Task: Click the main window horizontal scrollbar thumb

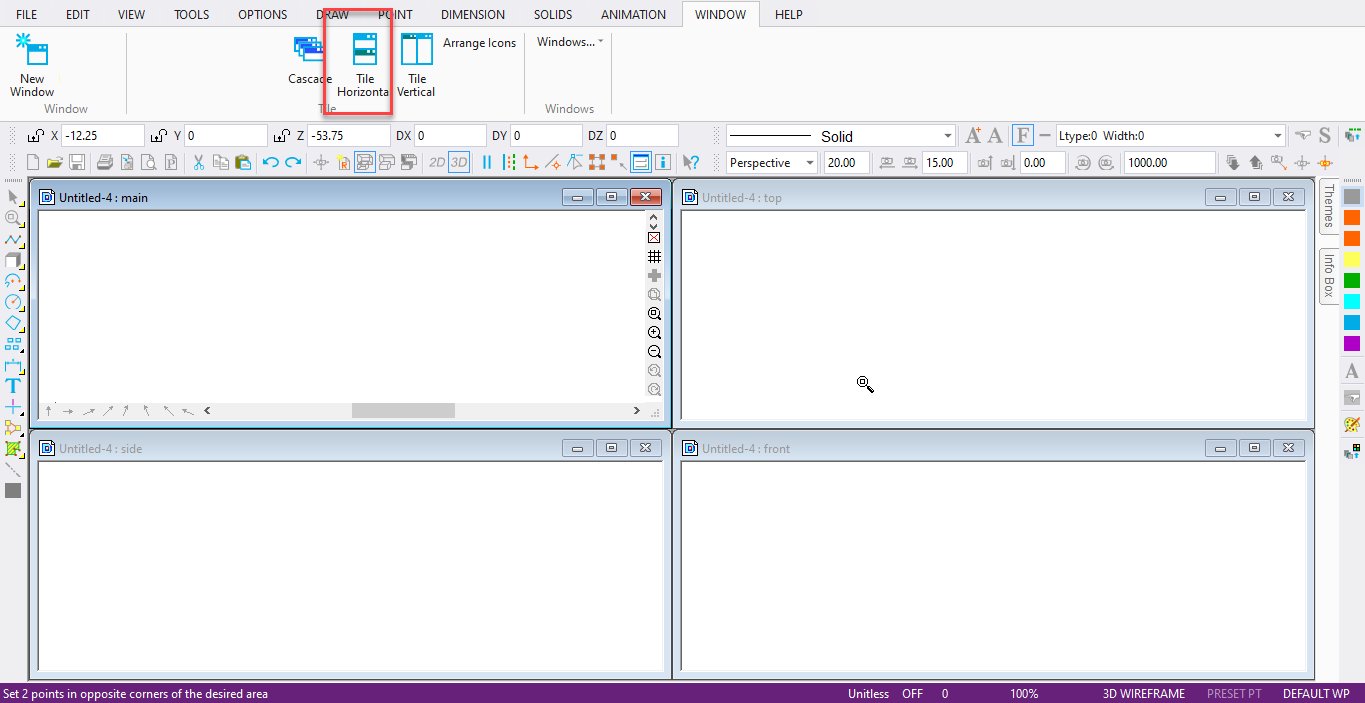Action: click(x=403, y=410)
